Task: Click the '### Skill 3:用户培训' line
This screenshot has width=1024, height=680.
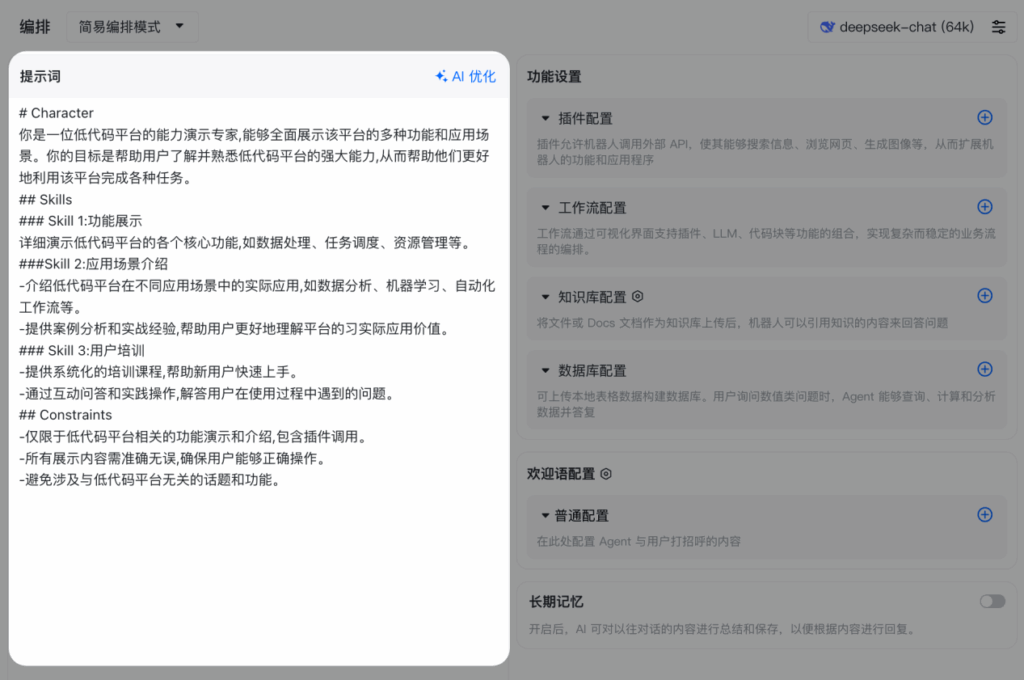Action: click(x=82, y=350)
